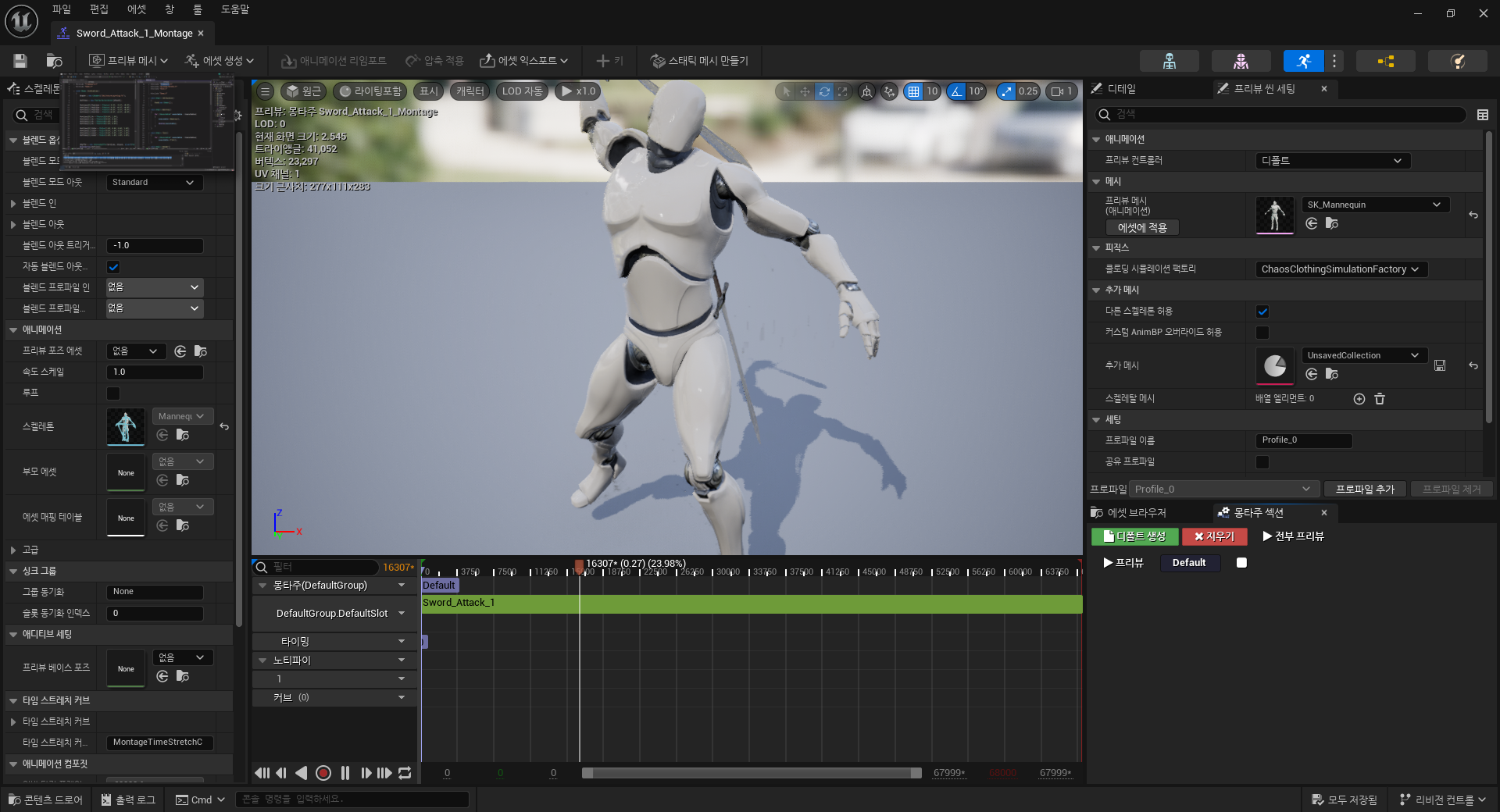This screenshot has height=812, width=1500.
Task: Step to next frame
Action: (366, 773)
